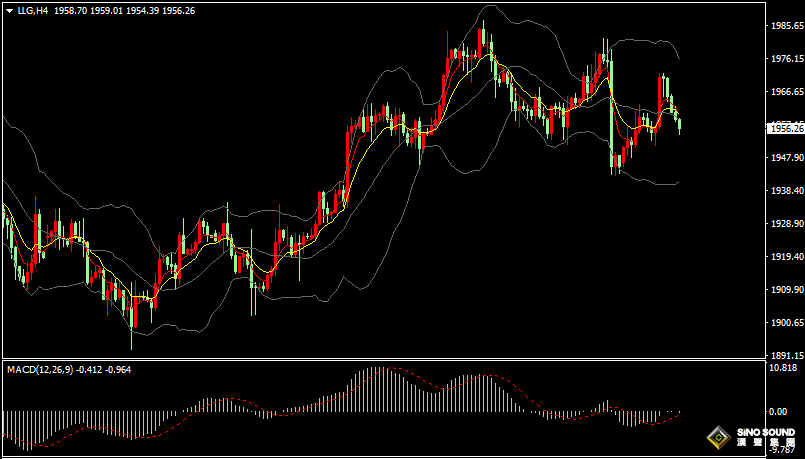Click the MACD 0.00 zero-level label
This screenshot has width=805, height=459.
[778, 411]
